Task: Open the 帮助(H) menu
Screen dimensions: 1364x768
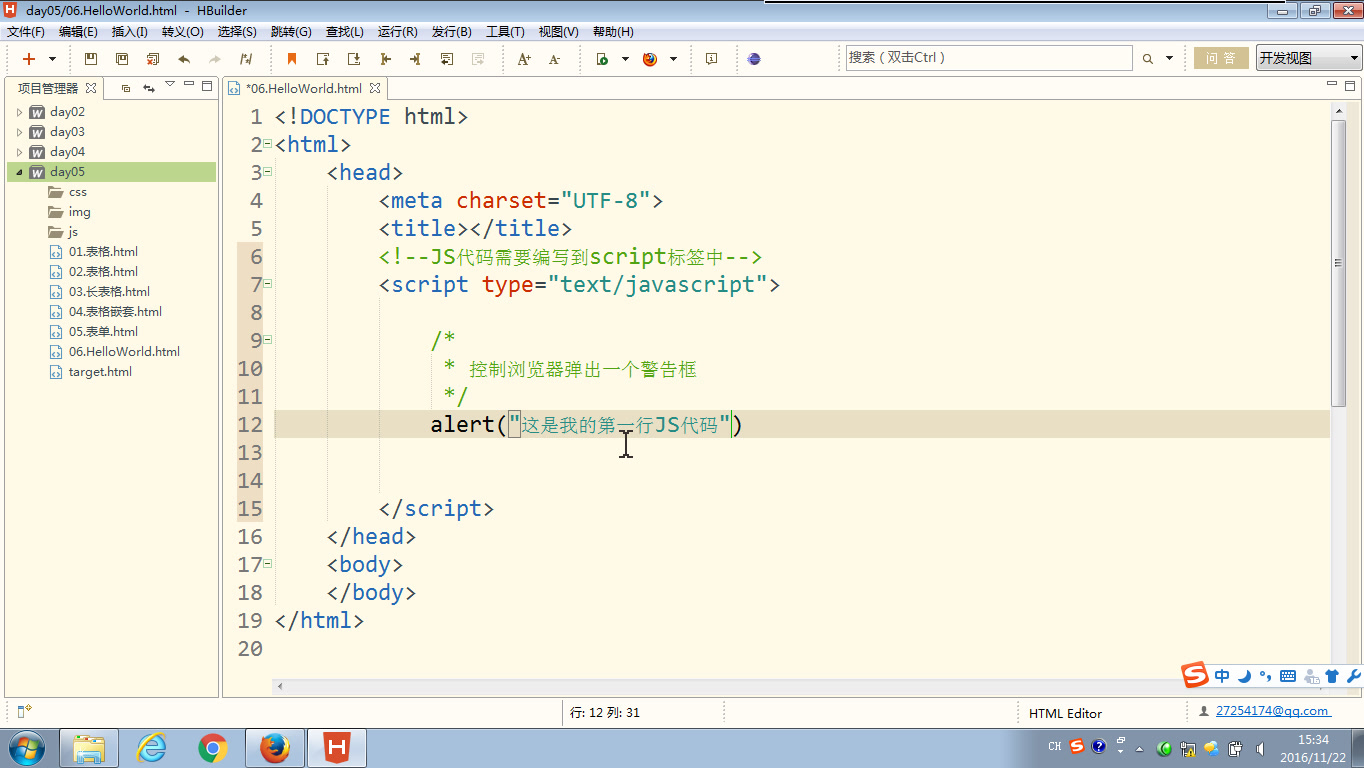Action: [613, 32]
